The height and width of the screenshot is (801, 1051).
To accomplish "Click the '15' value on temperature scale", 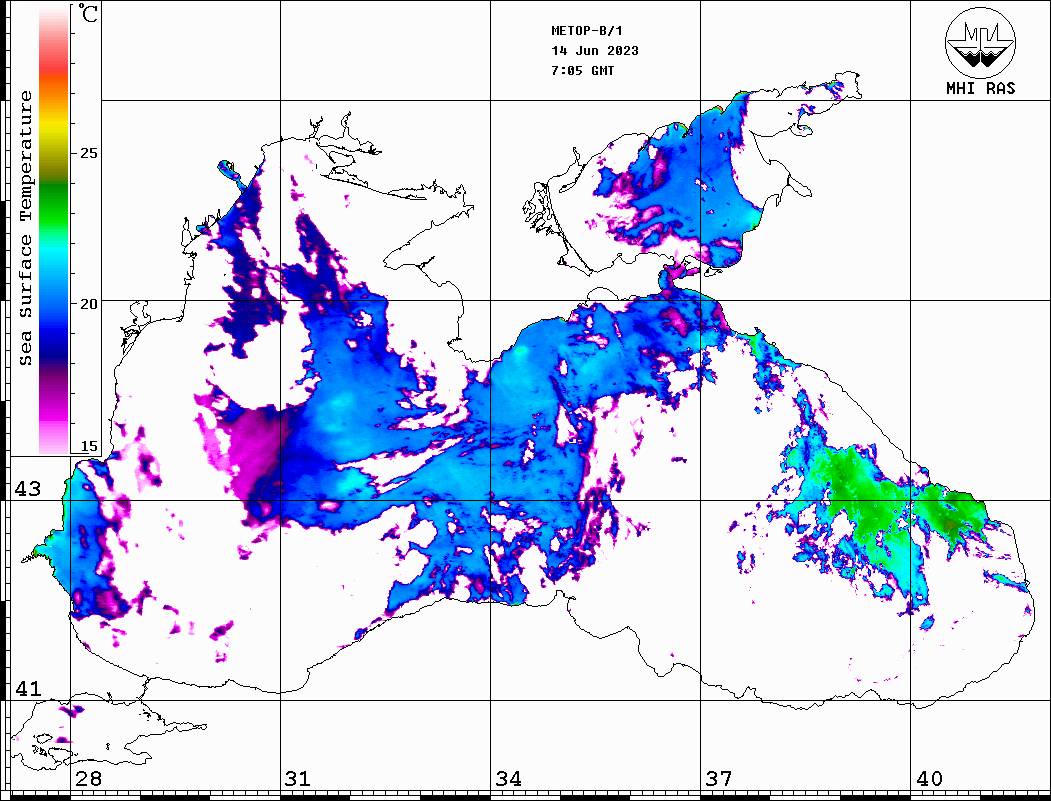I will coord(88,446).
